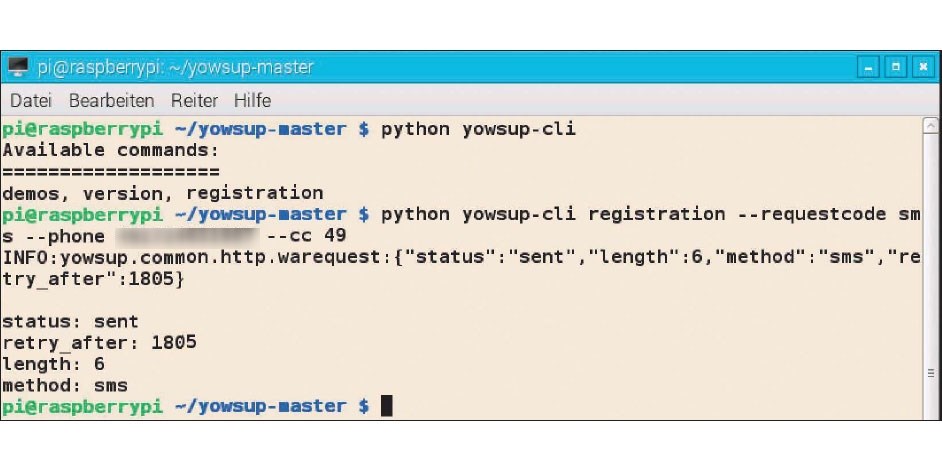This screenshot has height=471, width=942.
Task: Click the black cursor block at the last prompt
Action: pos(386,406)
